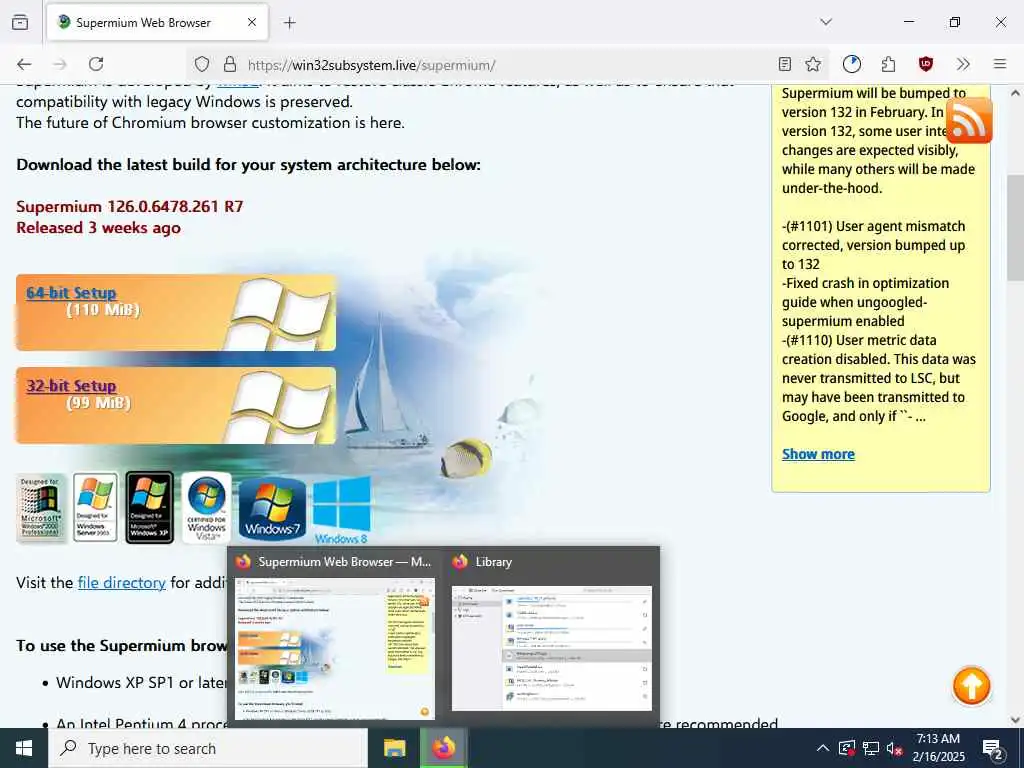Click the Type here to search box
Screen dimensions: 1024x768
[208, 748]
